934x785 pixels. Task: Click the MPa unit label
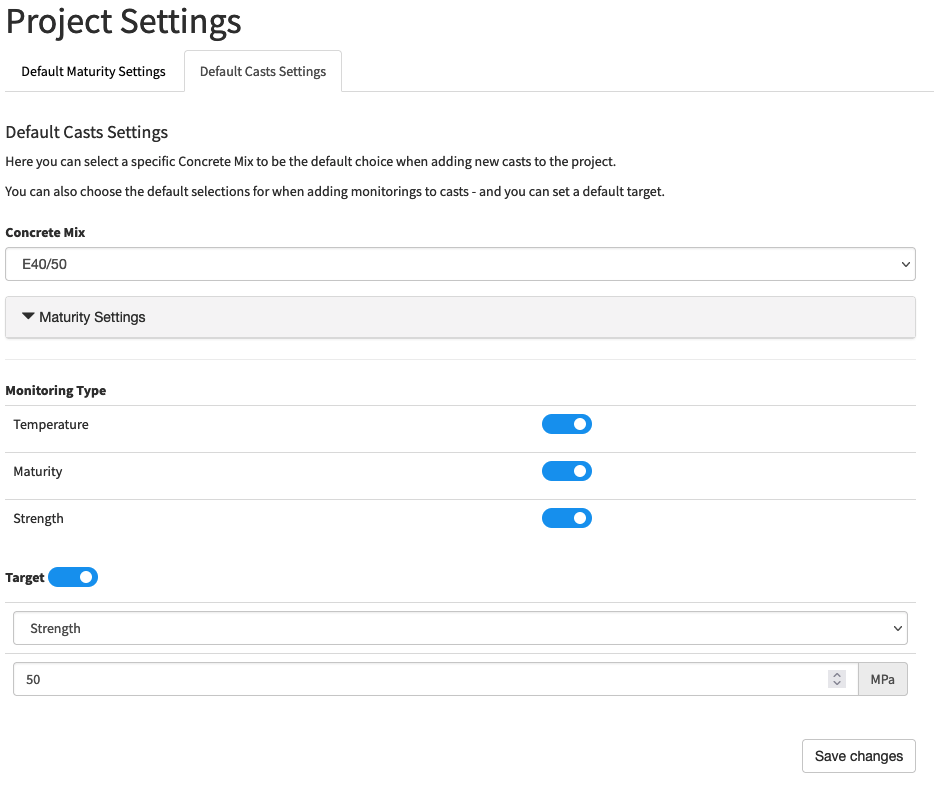(882, 679)
